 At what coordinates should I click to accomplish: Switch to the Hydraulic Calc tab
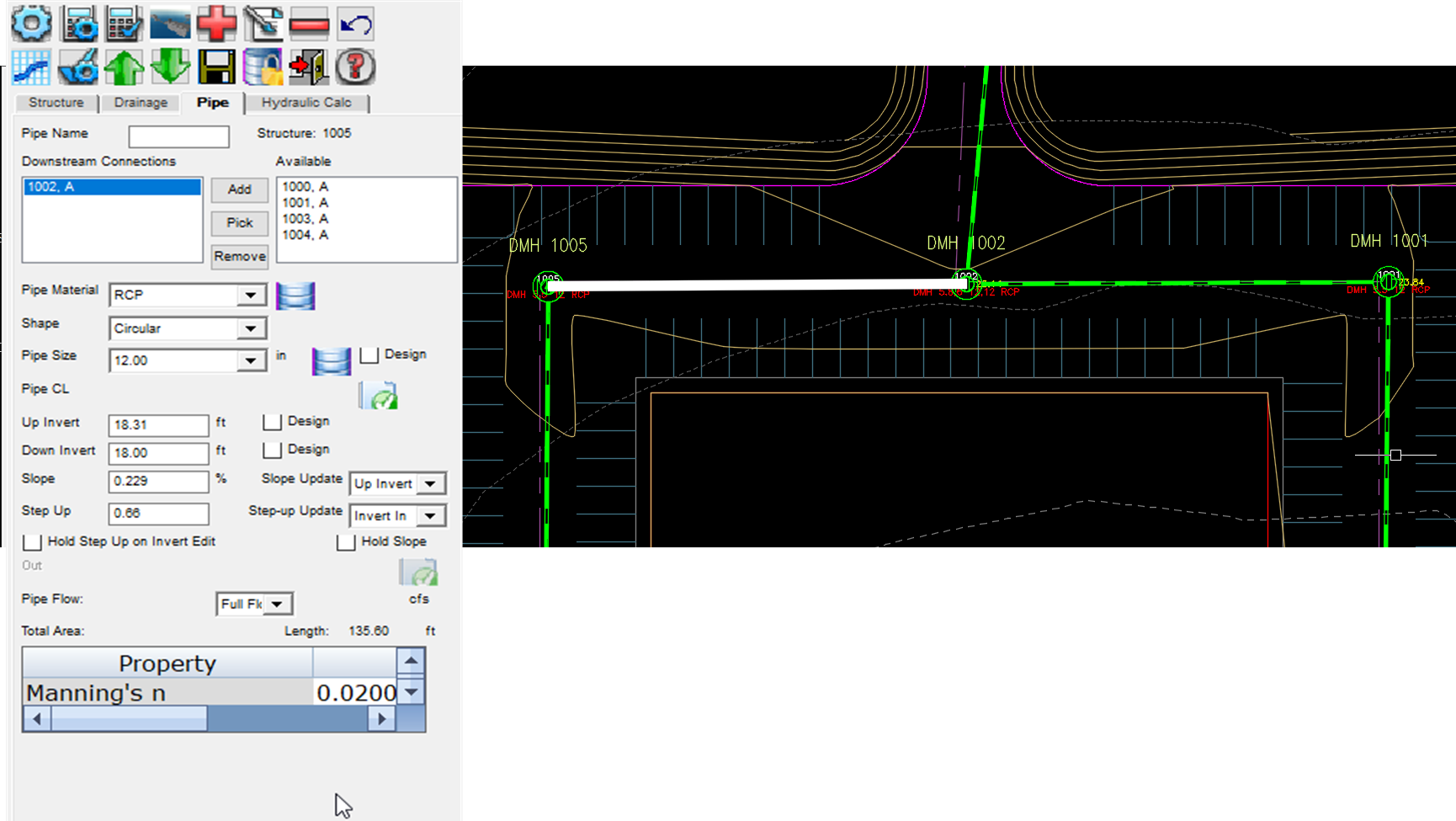tap(308, 103)
